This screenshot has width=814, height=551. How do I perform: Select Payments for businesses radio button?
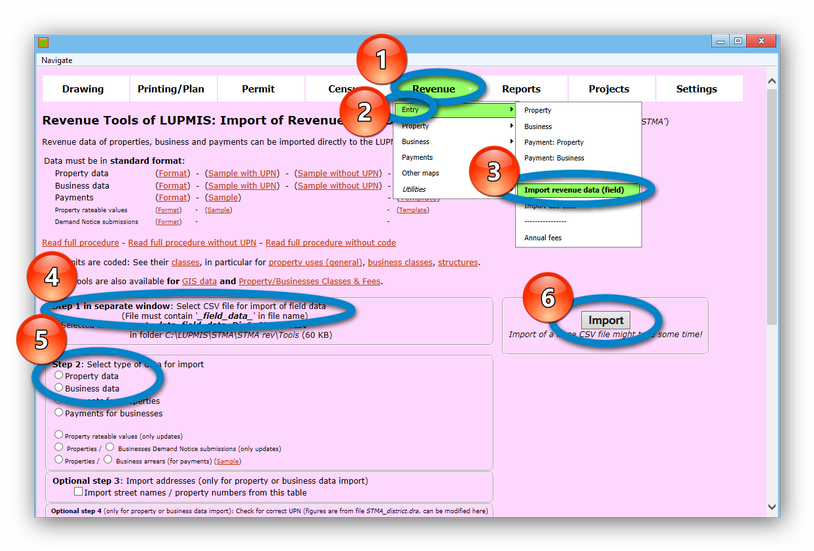coord(59,412)
